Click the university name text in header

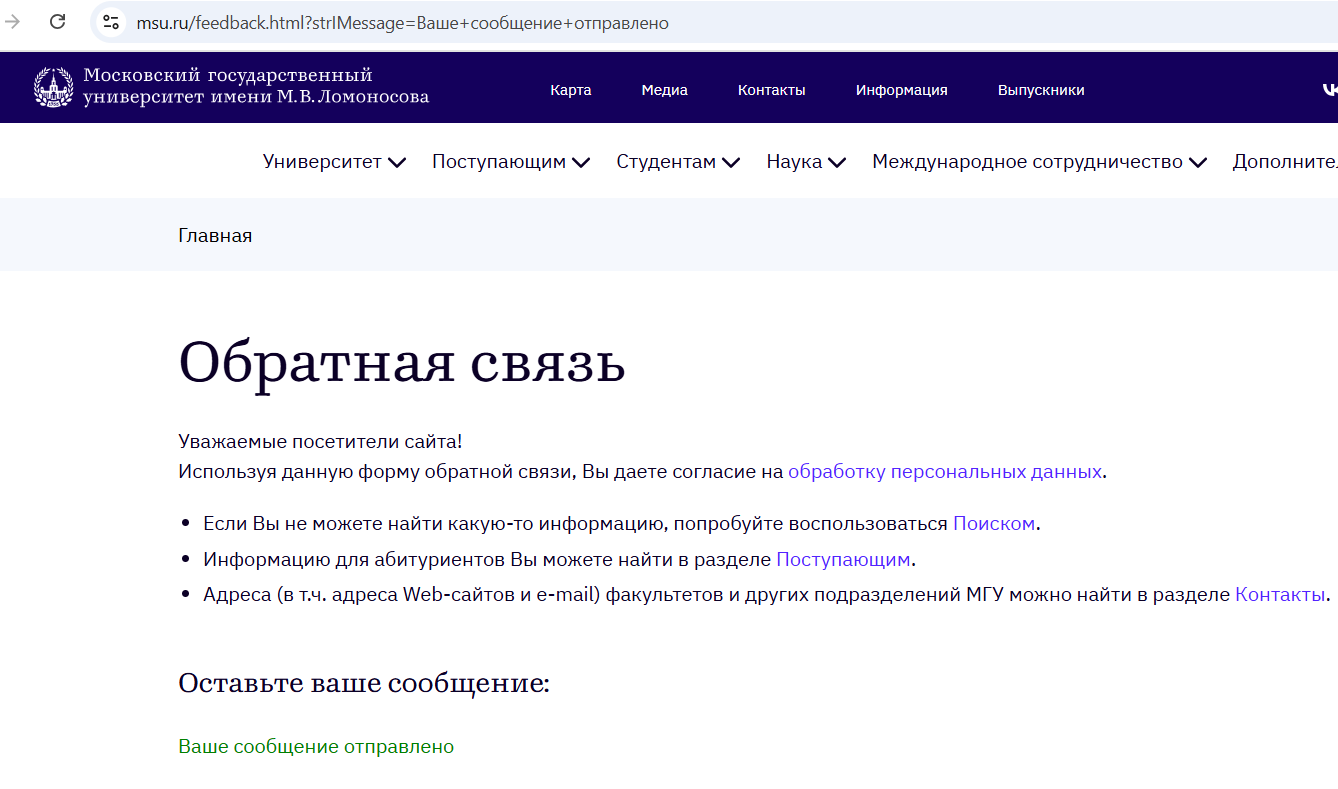tap(256, 87)
